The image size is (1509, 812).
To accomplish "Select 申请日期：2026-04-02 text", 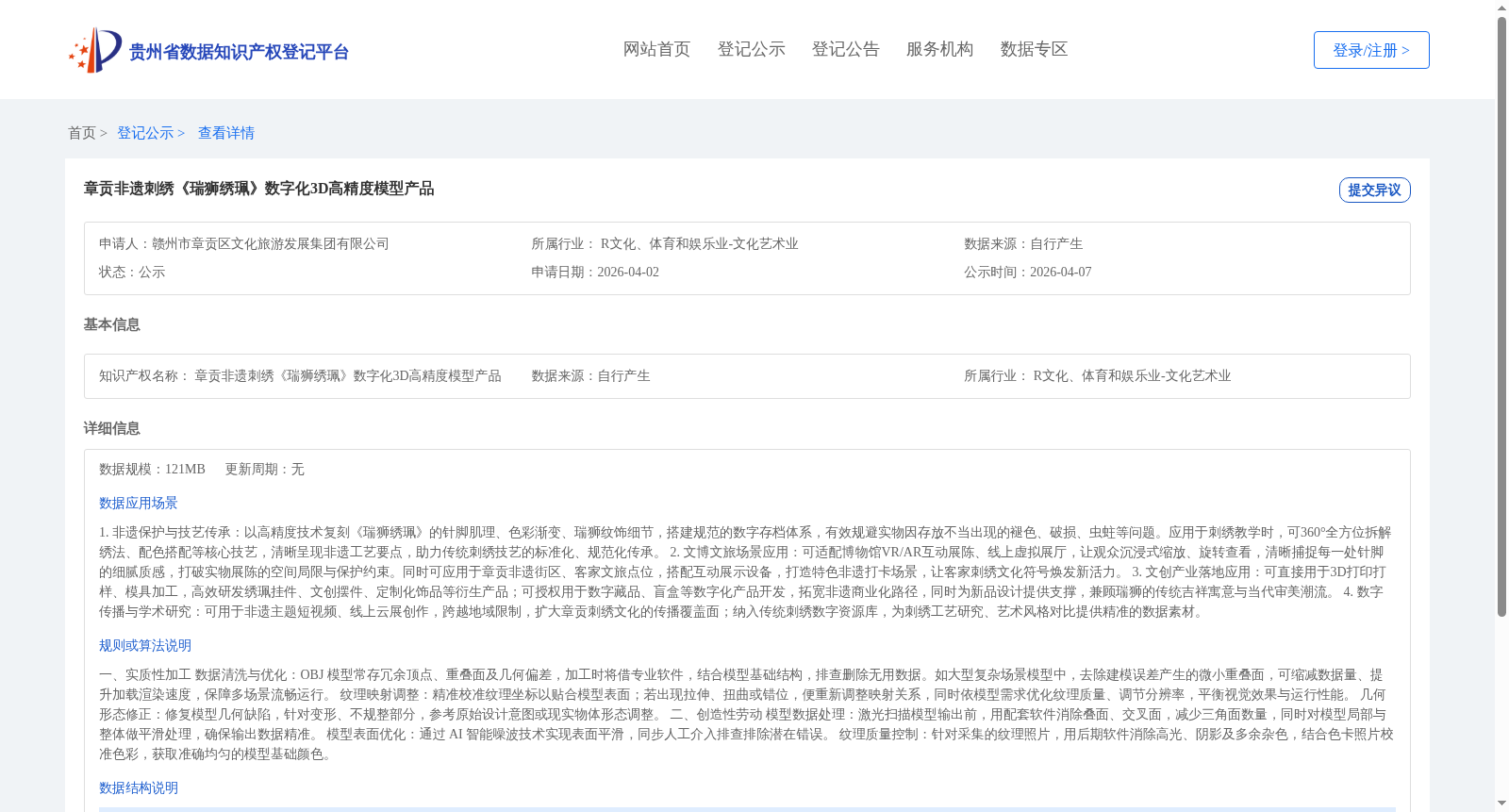I will [595, 272].
